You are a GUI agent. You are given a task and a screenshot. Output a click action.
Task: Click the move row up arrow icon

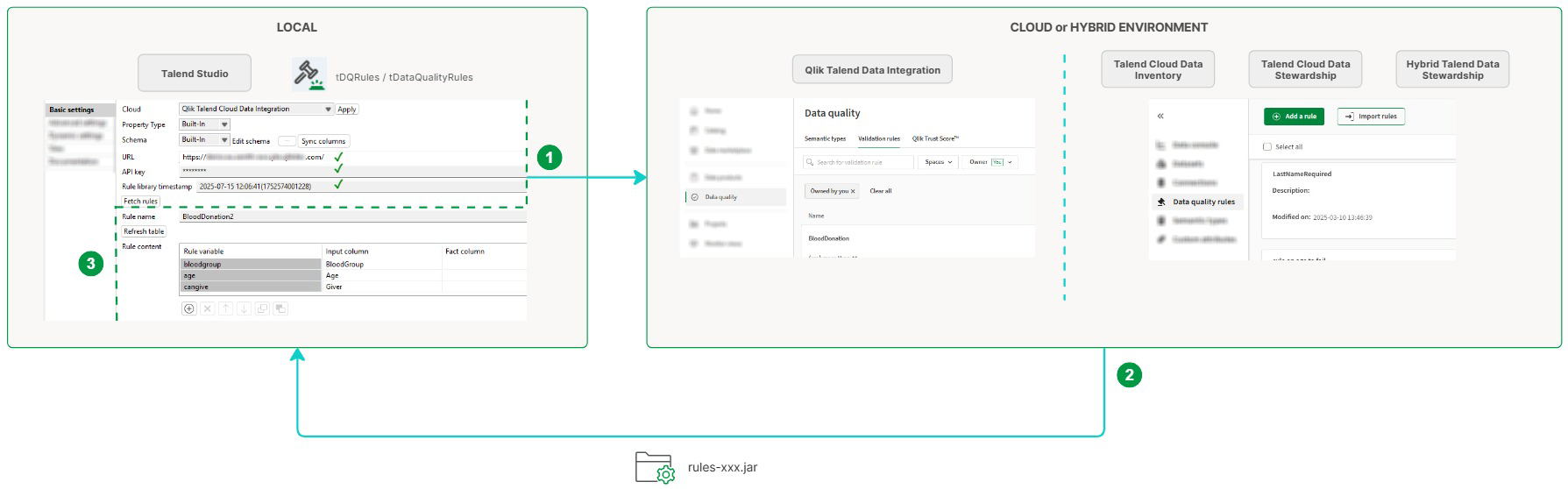tap(225, 308)
